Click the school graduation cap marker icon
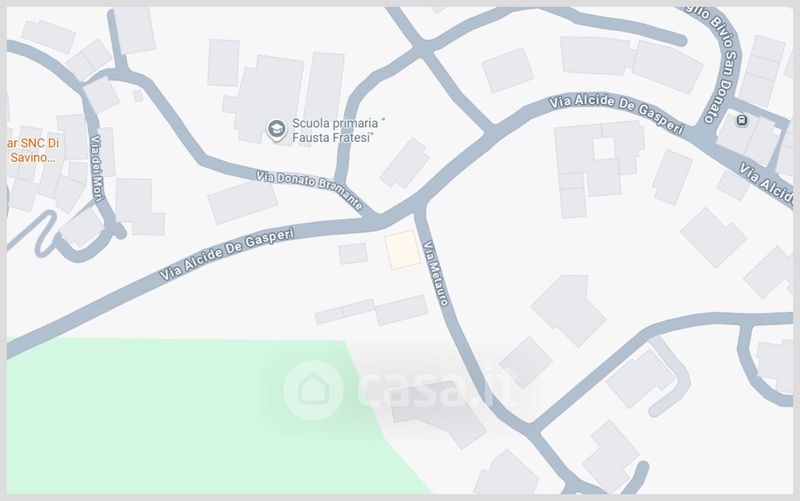This screenshot has height=501, width=800. tap(276, 130)
